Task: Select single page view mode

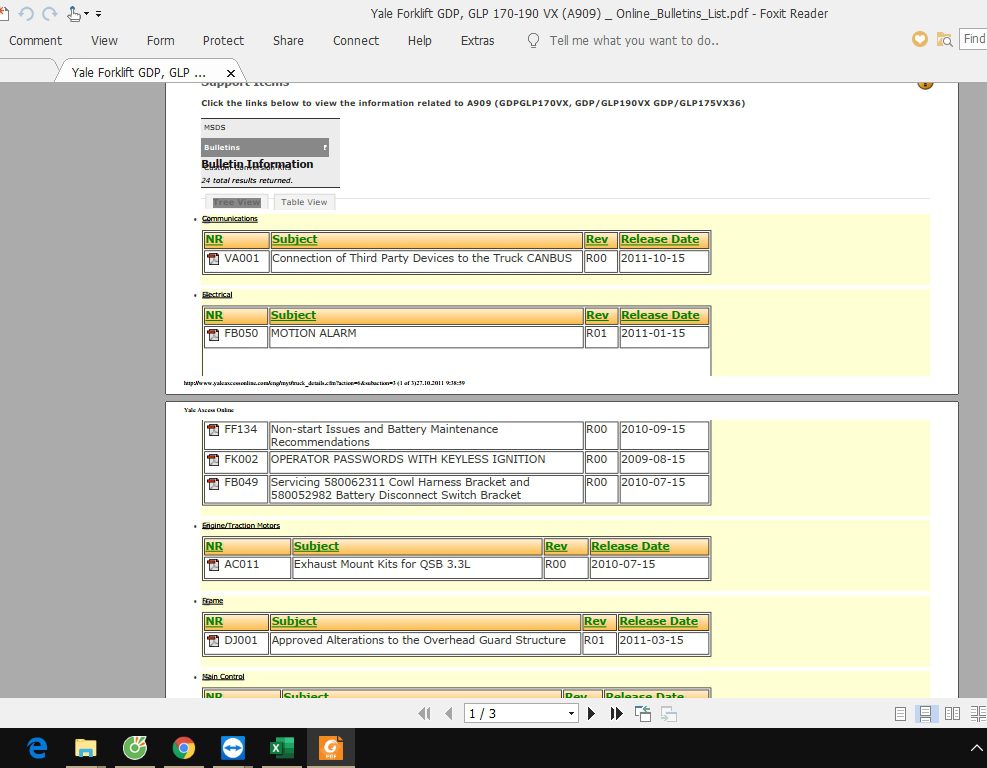Action: pyautogui.click(x=900, y=713)
